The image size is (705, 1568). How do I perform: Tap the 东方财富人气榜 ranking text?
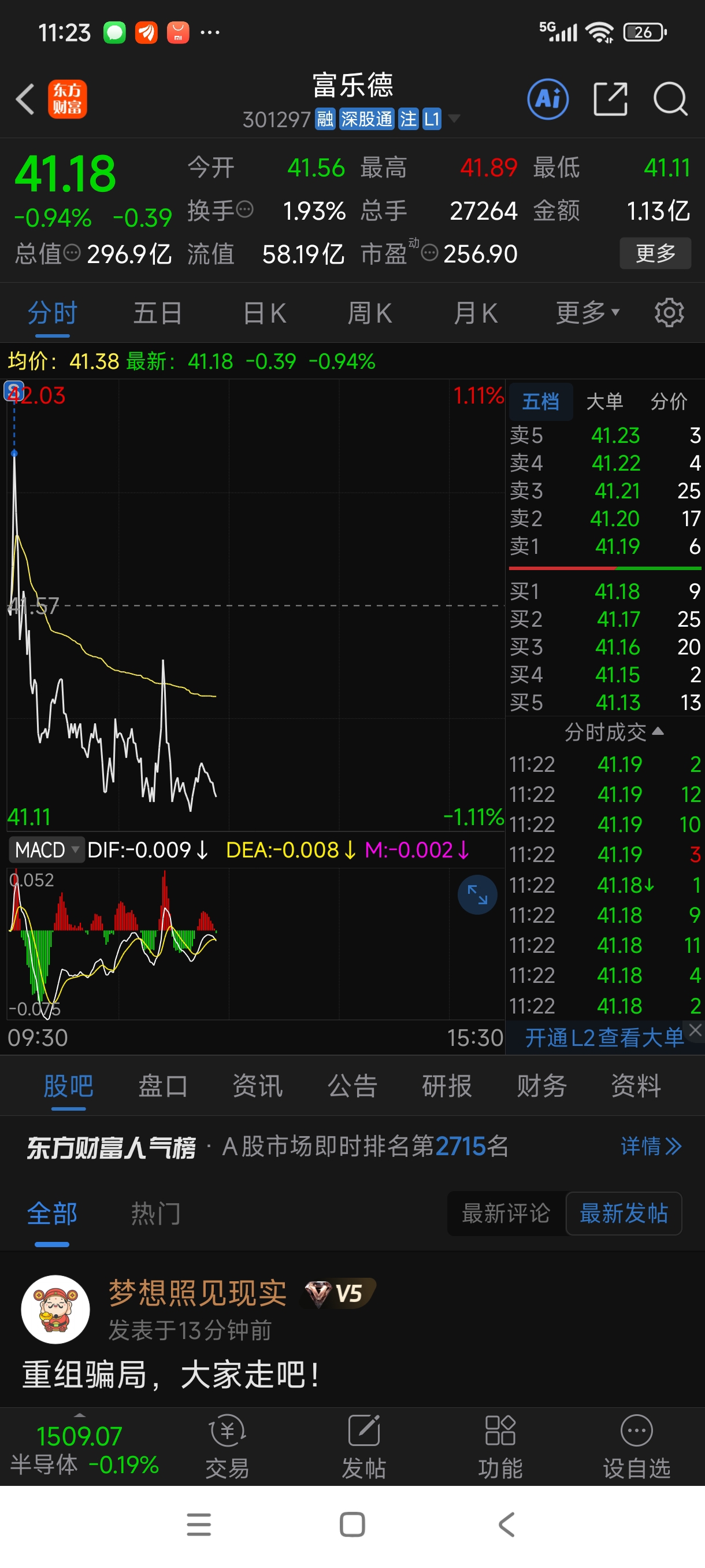tap(111, 1148)
